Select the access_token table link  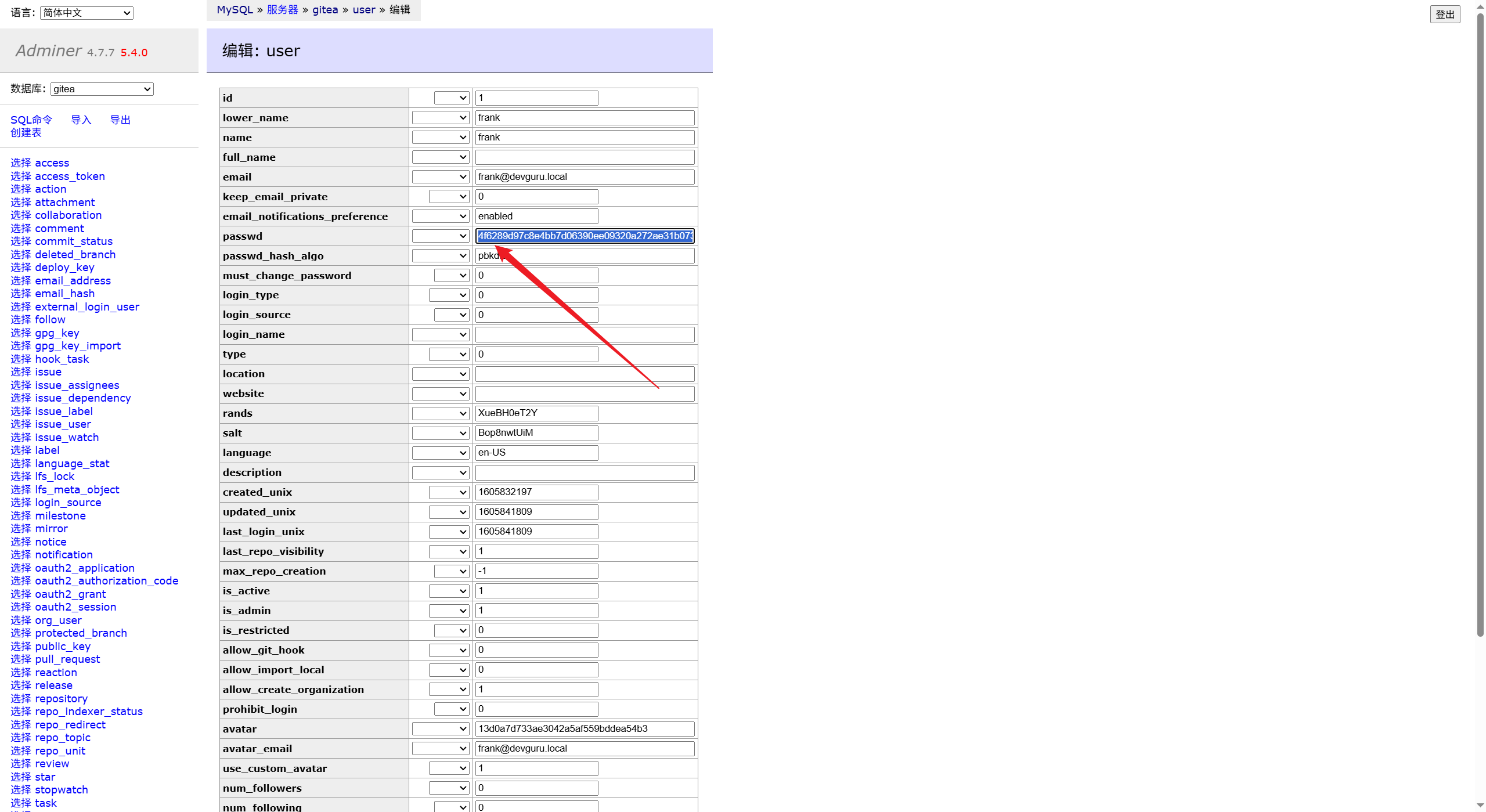[x=70, y=176]
